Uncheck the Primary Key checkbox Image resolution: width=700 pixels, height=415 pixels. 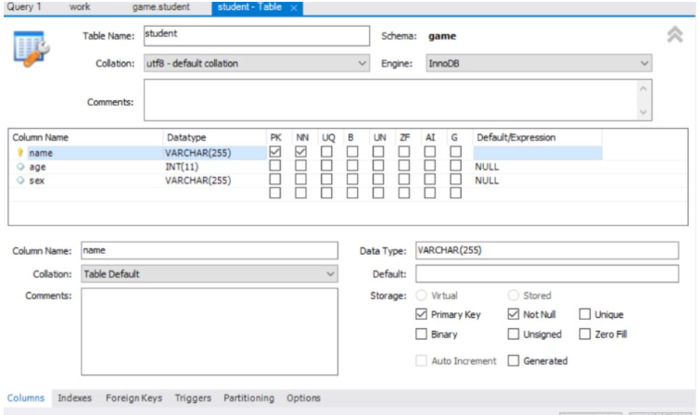421,314
